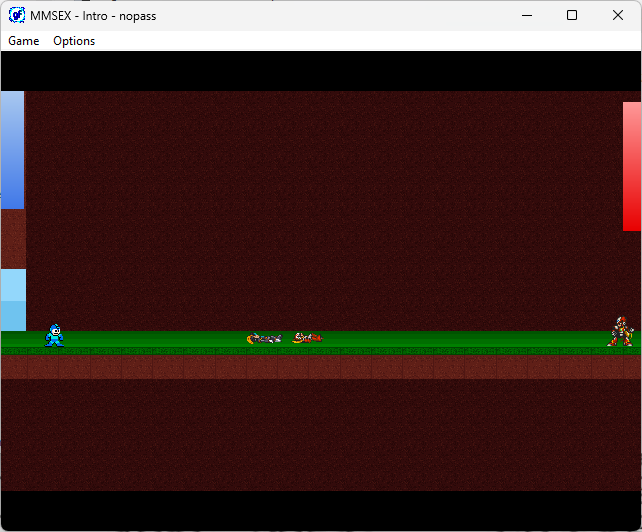642x532 pixels.
Task: Click the fallen red robot lying on grass
Action: 307,338
